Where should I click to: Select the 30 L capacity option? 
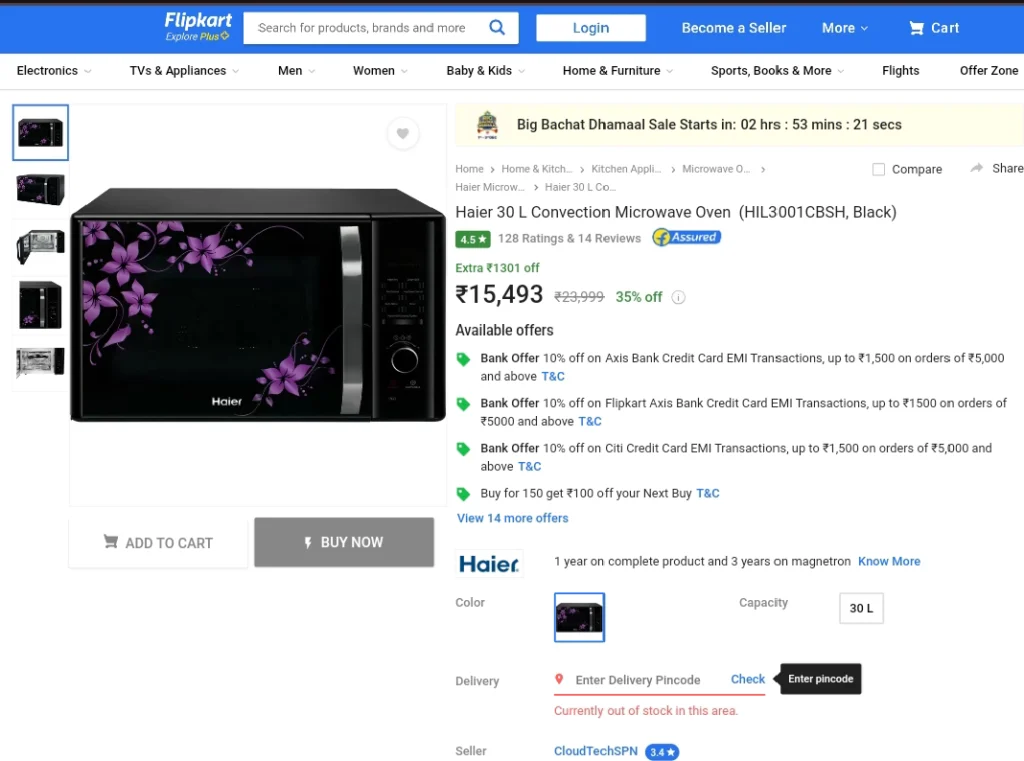coord(861,608)
